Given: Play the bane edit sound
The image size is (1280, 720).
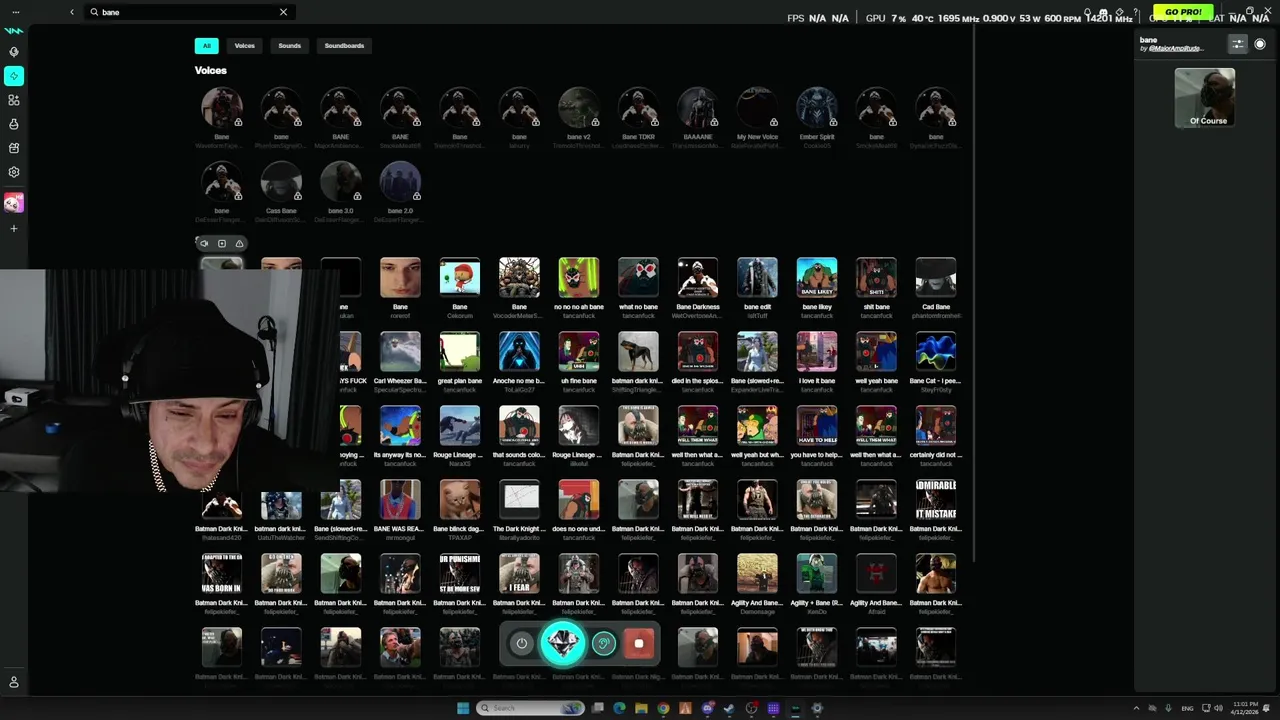Looking at the screenshot, I should [757, 278].
